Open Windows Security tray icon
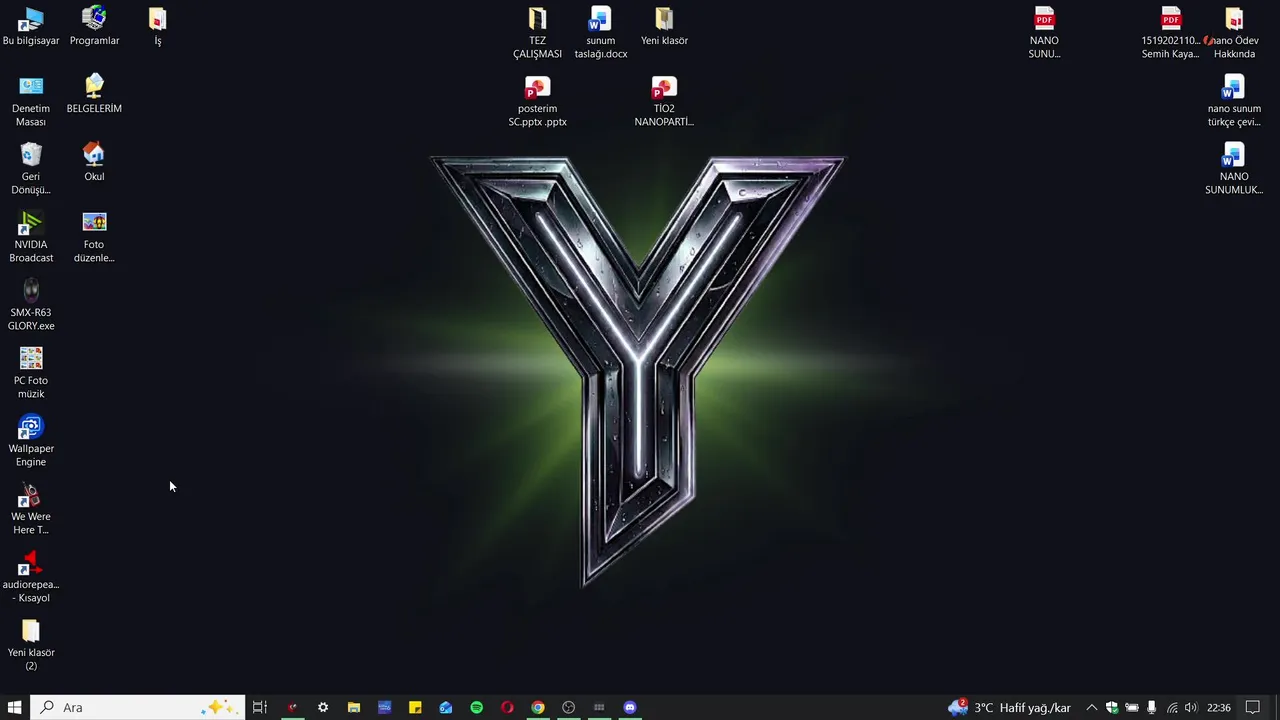This screenshot has width=1280, height=720. pyautogui.click(x=1112, y=707)
